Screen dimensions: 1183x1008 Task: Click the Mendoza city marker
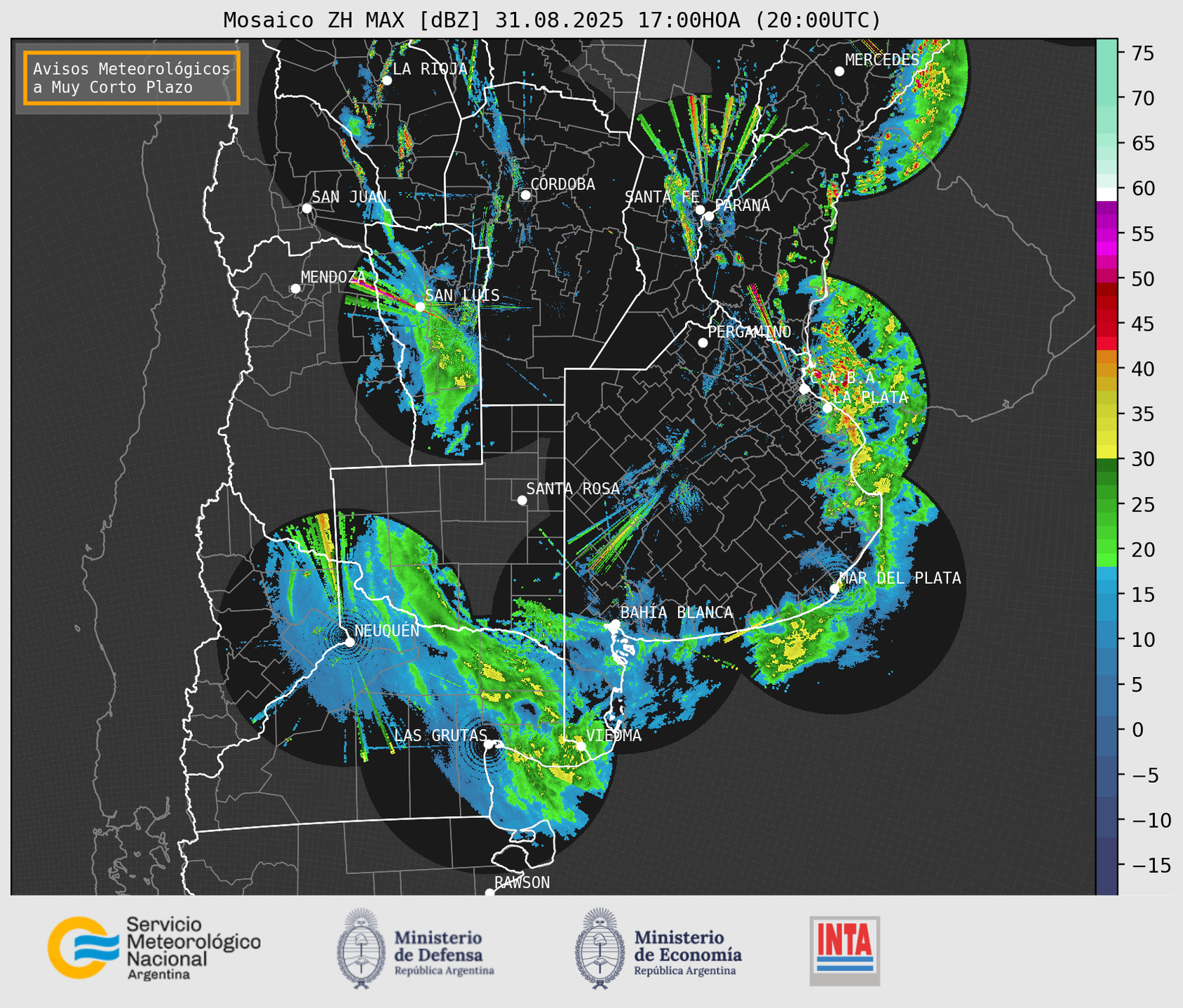click(295, 289)
